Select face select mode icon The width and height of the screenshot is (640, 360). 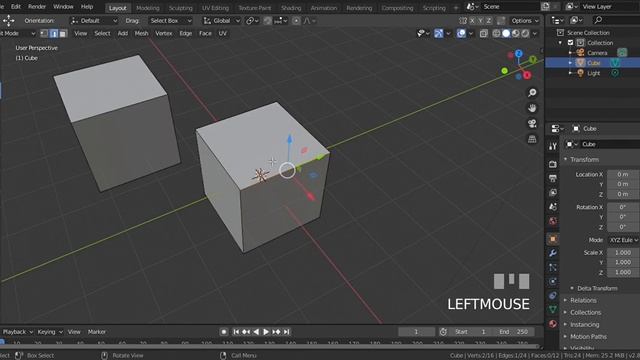tap(63, 33)
